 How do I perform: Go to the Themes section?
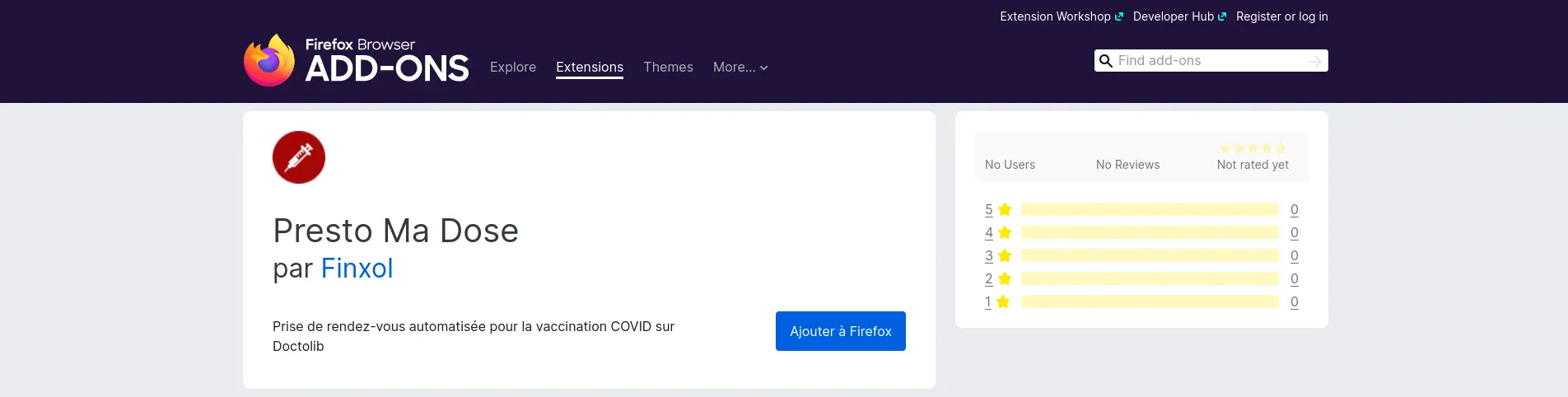668,68
